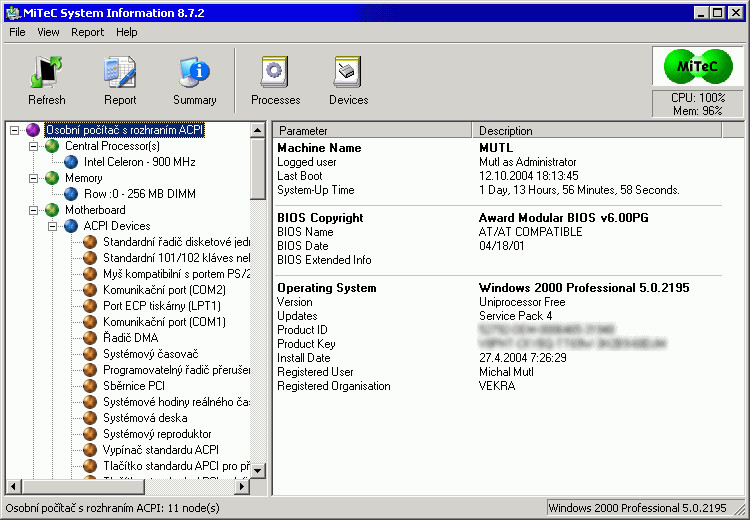The width and height of the screenshot is (750, 520).
Task: Open the Processes toolbar icon
Action: point(275,72)
